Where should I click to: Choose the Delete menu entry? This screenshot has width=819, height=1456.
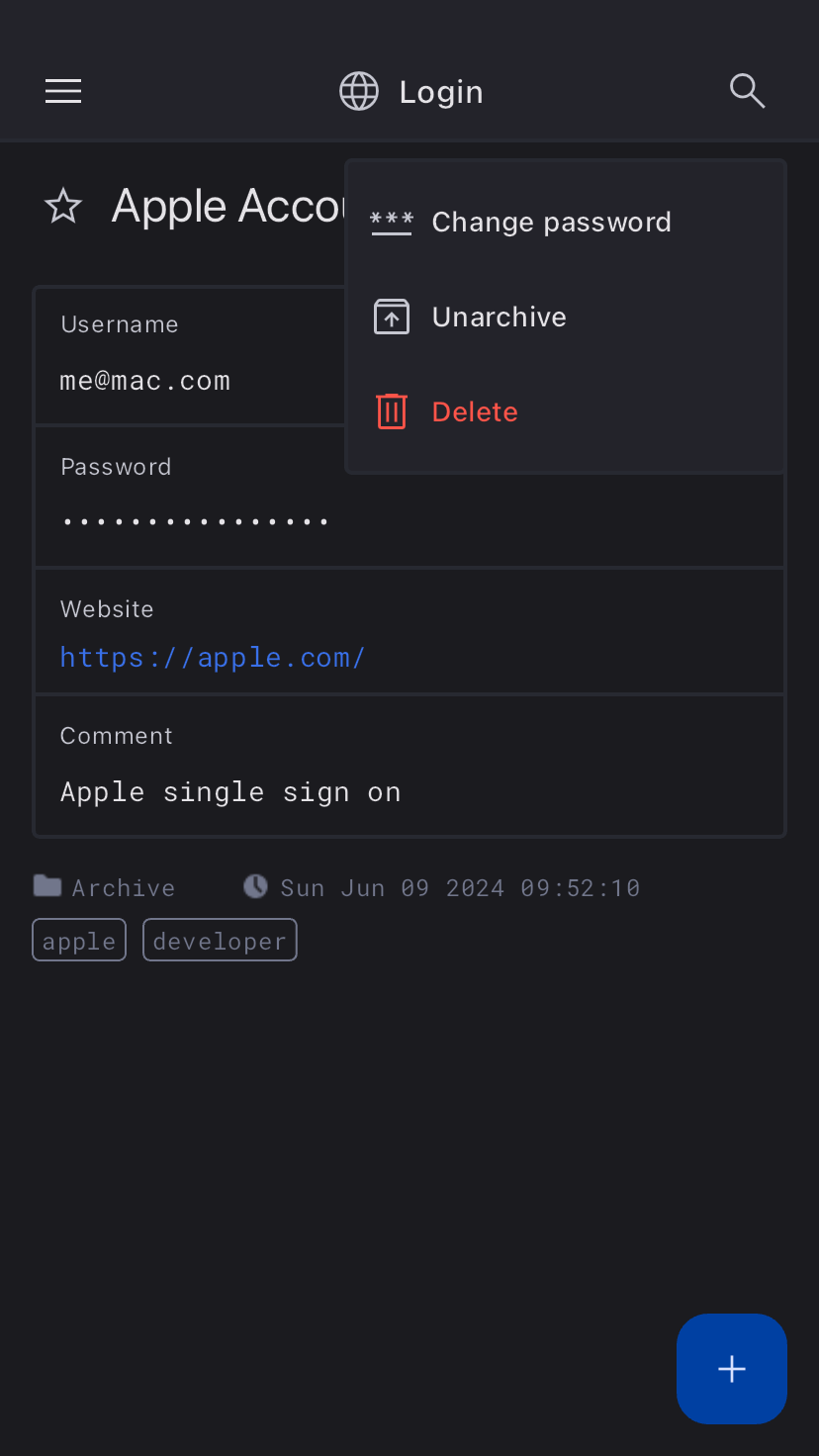(x=475, y=411)
